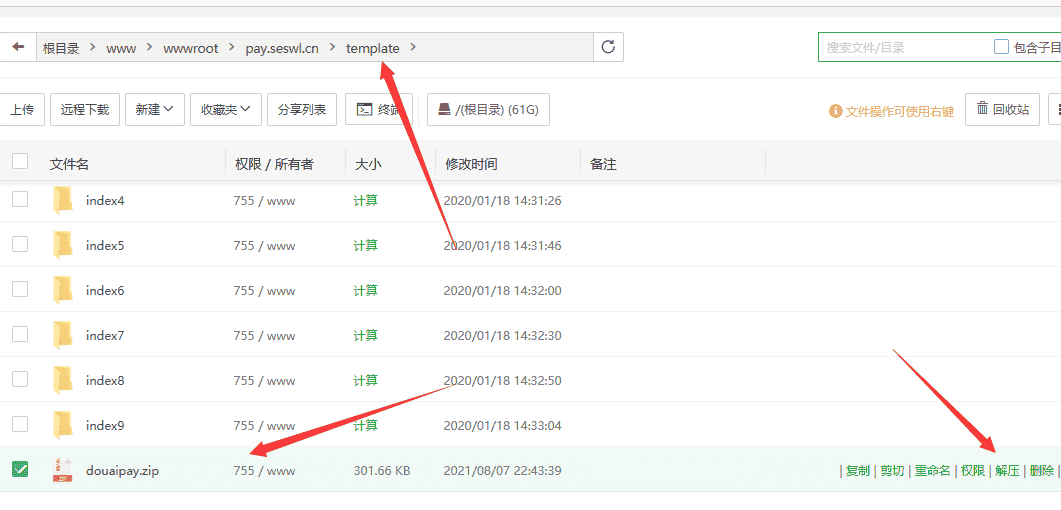The height and width of the screenshot is (510, 1061).
Task: Calculate size (计算) of index6
Action: (x=365, y=291)
